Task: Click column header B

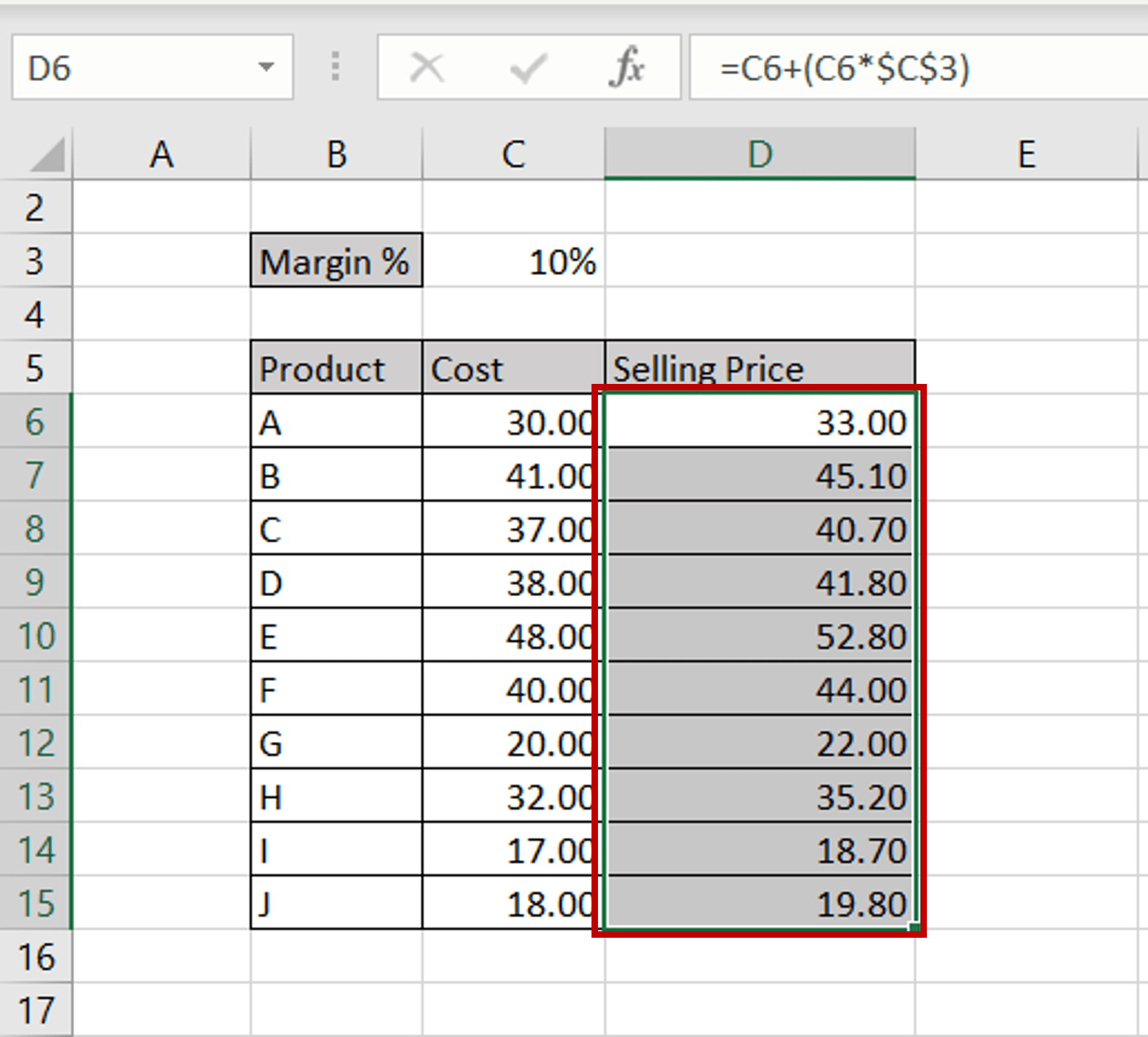Action: tap(336, 154)
